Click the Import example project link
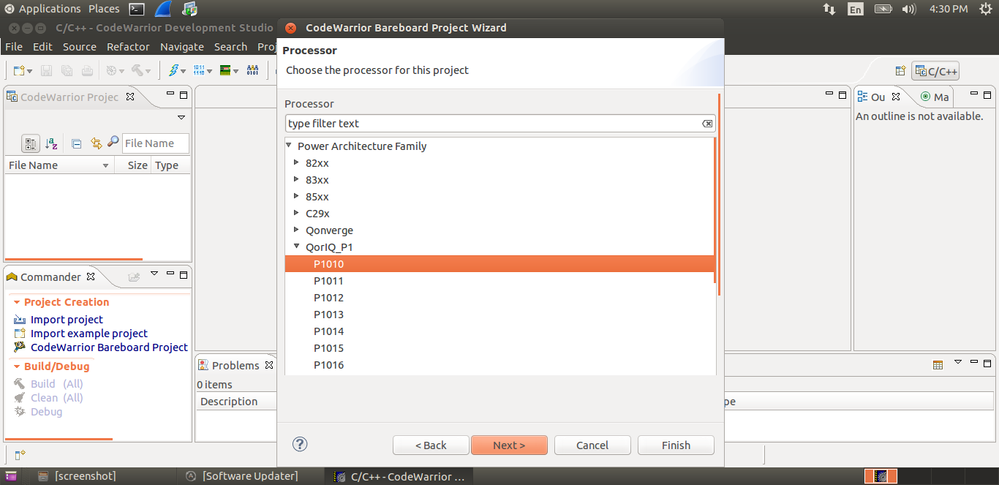Screen dimensions: 999x485 [x=89, y=333]
